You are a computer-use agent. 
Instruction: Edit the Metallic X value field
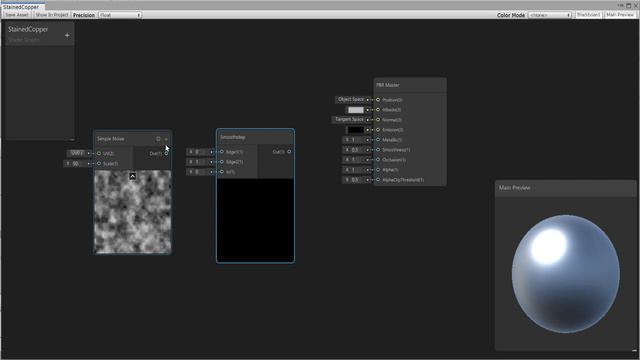click(356, 140)
